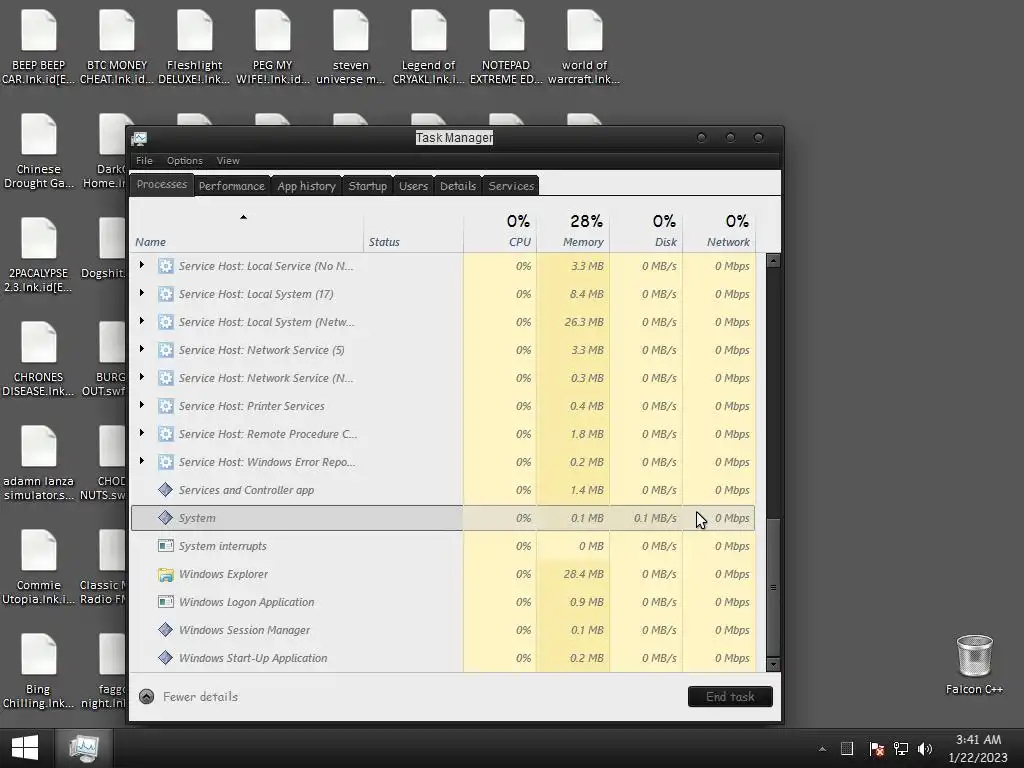Sort by the Network column header

pyautogui.click(x=720, y=232)
